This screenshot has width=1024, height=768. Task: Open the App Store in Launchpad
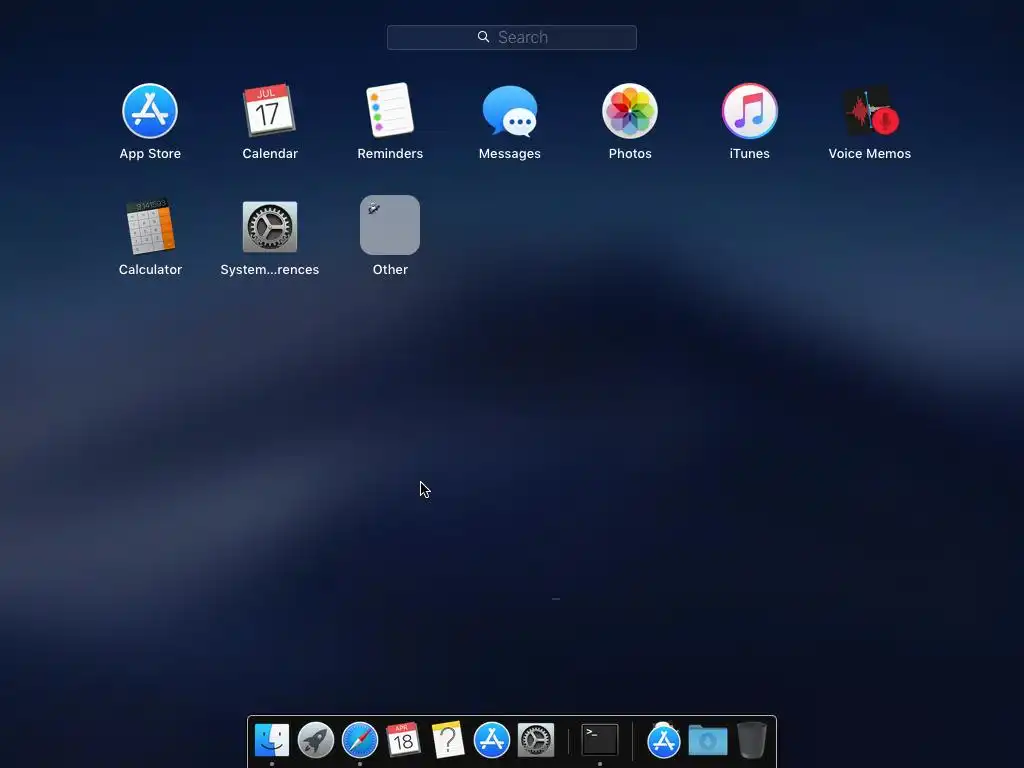point(150,110)
